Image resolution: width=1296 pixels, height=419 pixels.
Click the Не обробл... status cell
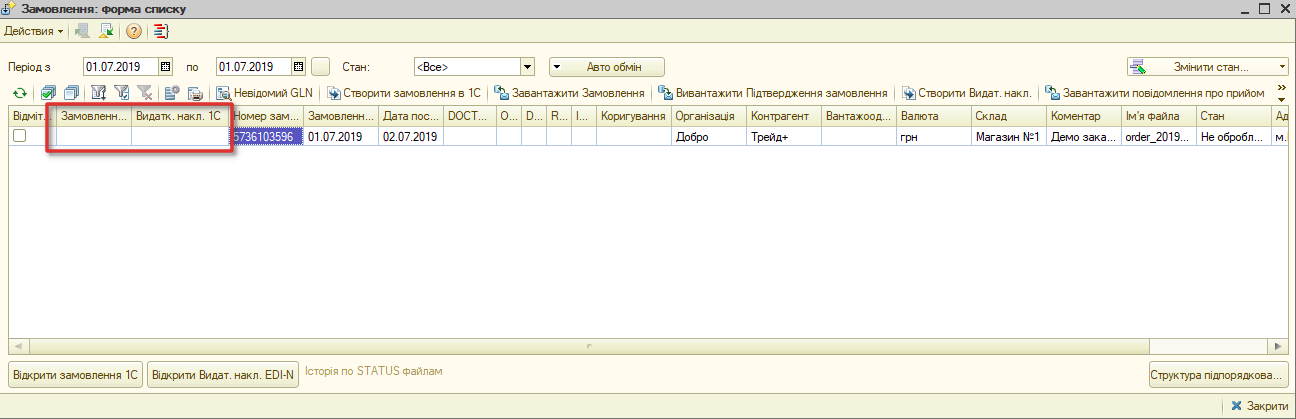coord(1234,137)
